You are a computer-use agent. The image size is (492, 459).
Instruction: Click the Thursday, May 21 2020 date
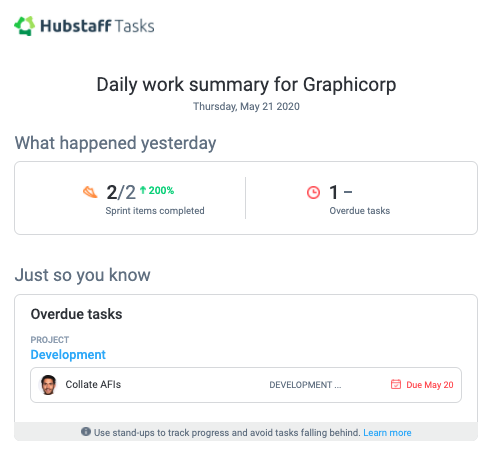(246, 106)
